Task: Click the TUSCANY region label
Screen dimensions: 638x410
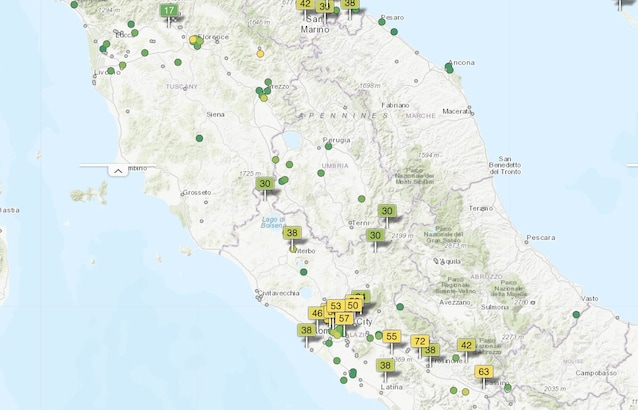Action: [182, 87]
